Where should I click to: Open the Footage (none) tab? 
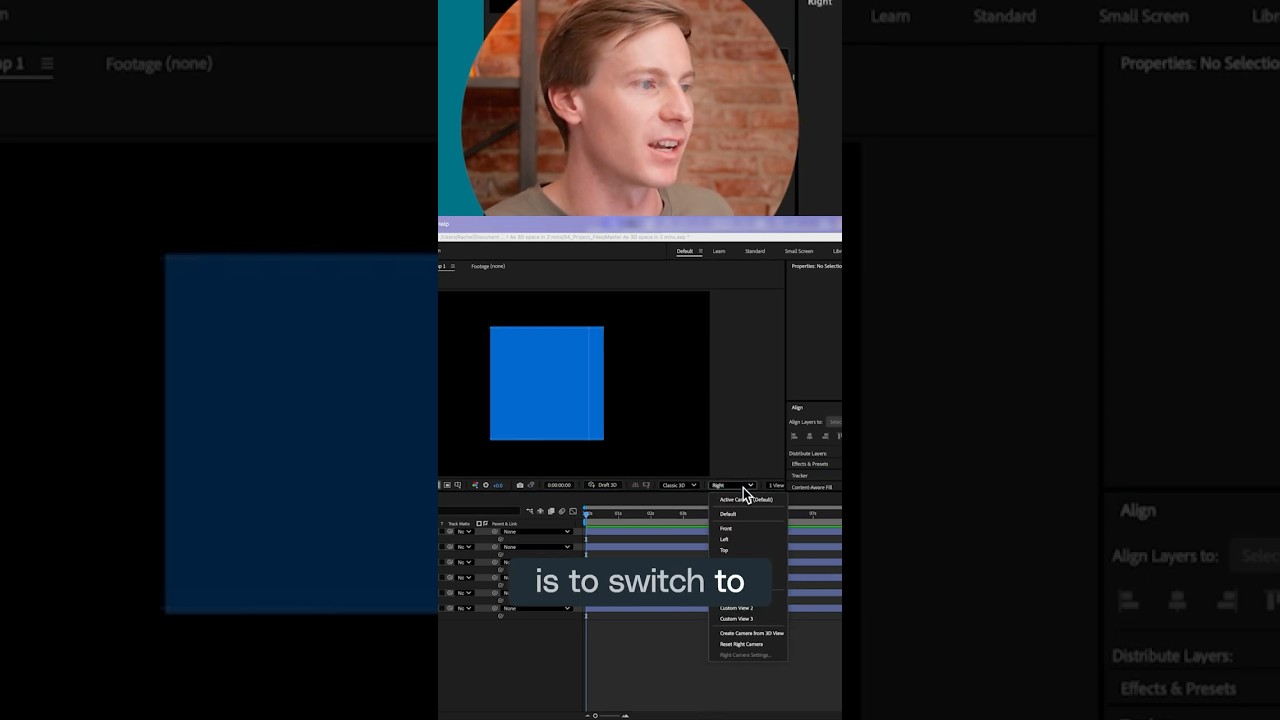tap(488, 266)
